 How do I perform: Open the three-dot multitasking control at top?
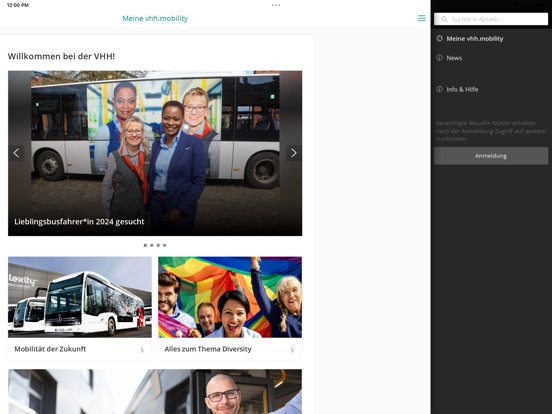click(x=276, y=5)
